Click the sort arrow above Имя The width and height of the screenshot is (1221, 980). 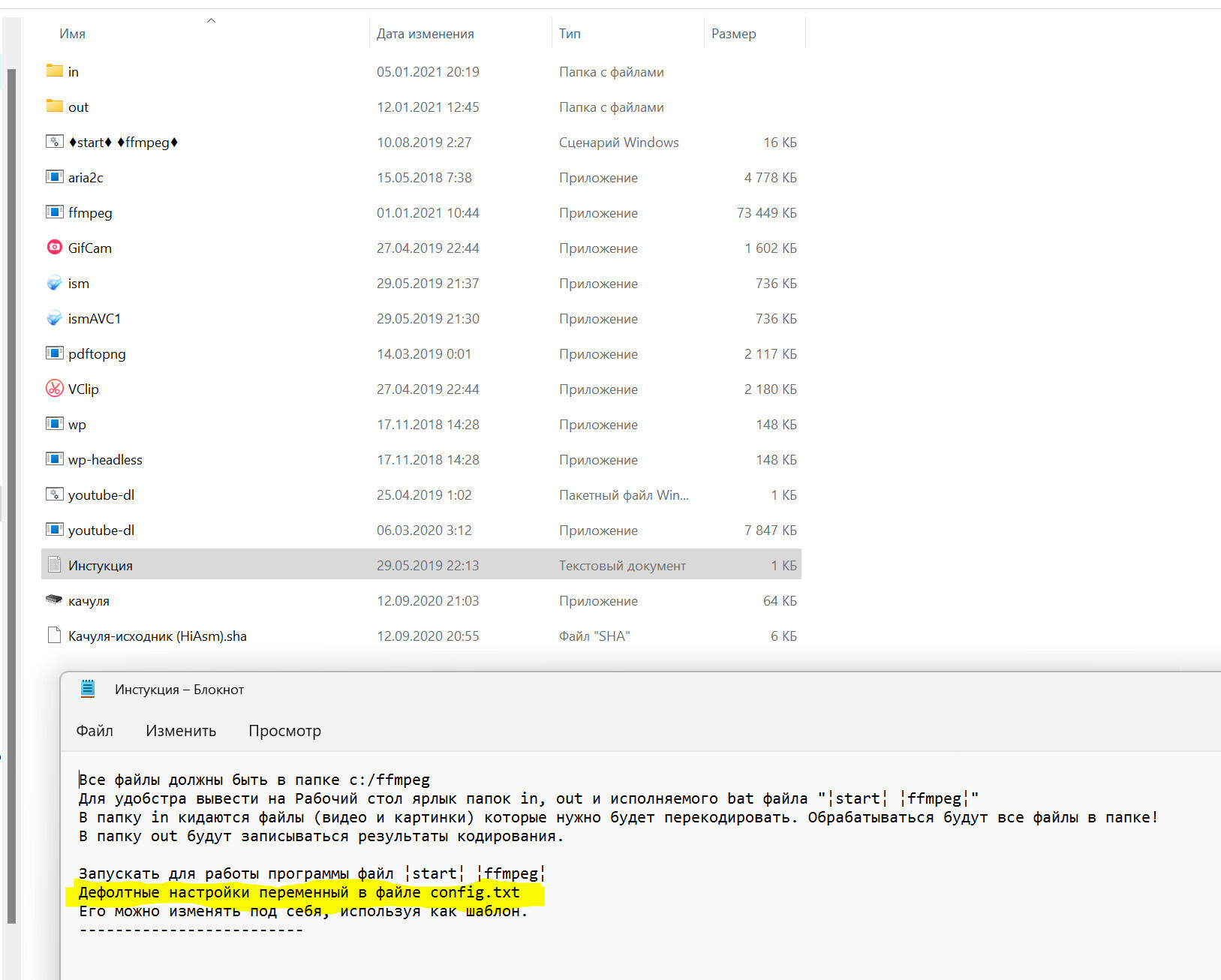click(x=211, y=20)
